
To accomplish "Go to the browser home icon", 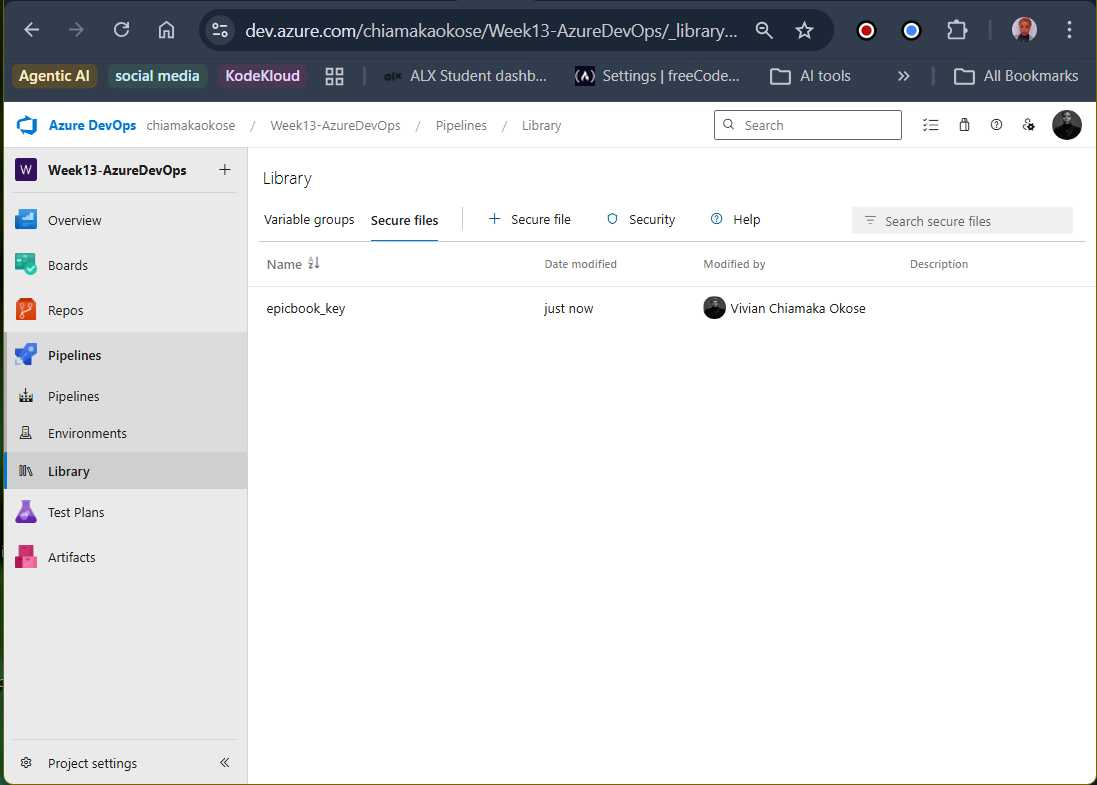I will 167,30.
